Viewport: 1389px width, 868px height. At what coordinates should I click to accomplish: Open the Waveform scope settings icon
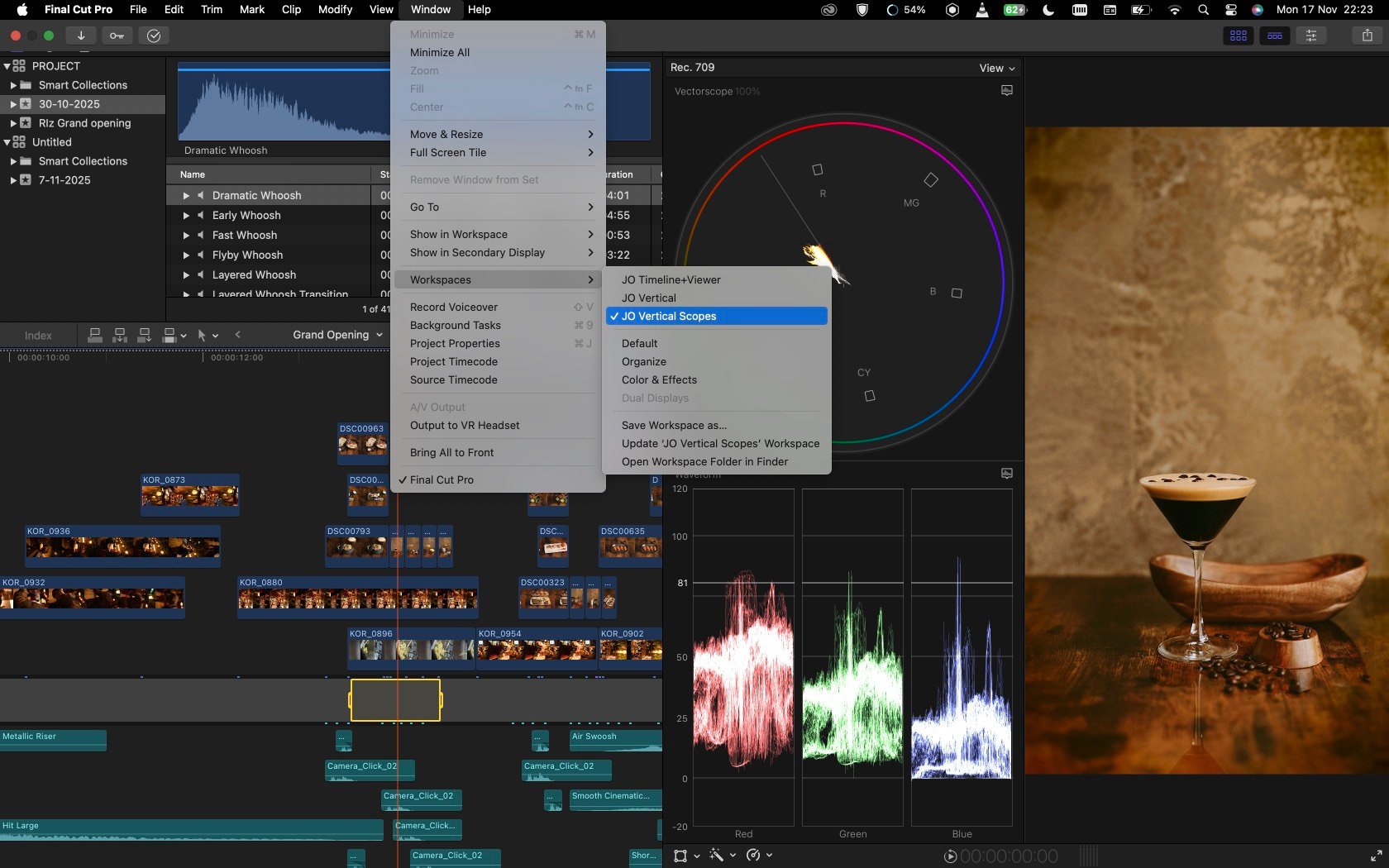pos(1007,474)
